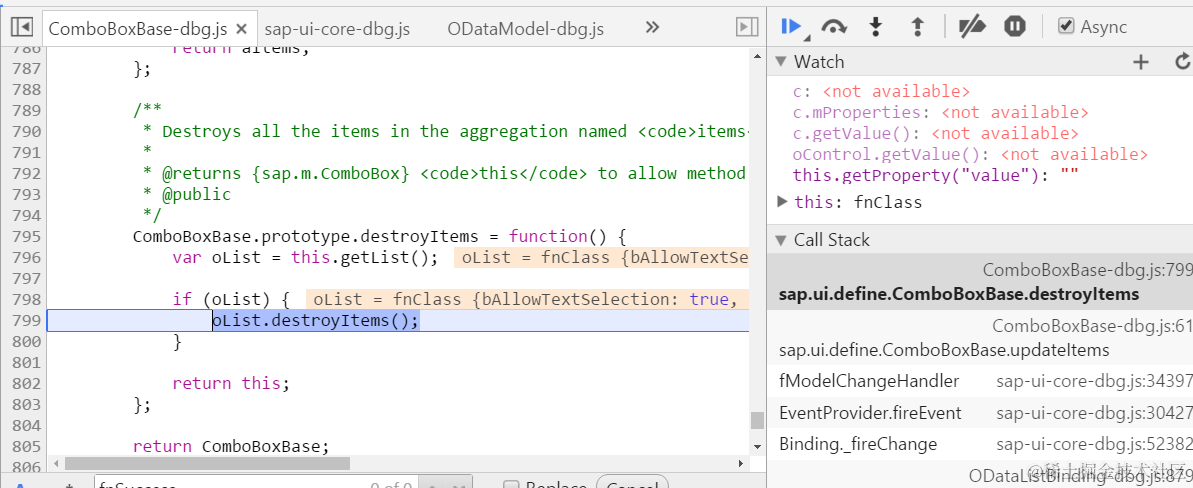Deactivate all breakpoints
Viewport: 1193px width, 488px height.
(x=972, y=27)
